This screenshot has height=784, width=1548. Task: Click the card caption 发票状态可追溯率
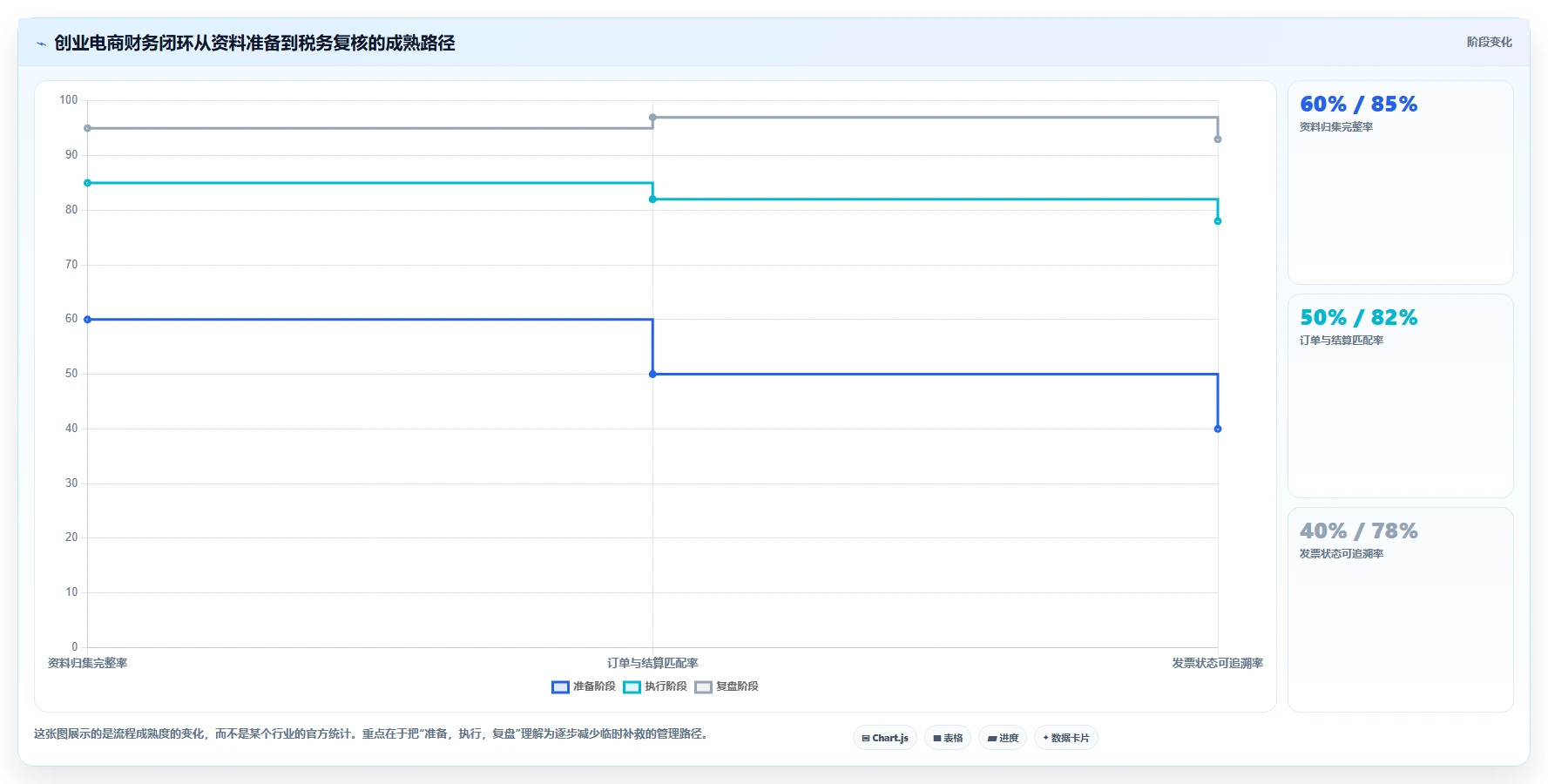[x=1342, y=554]
